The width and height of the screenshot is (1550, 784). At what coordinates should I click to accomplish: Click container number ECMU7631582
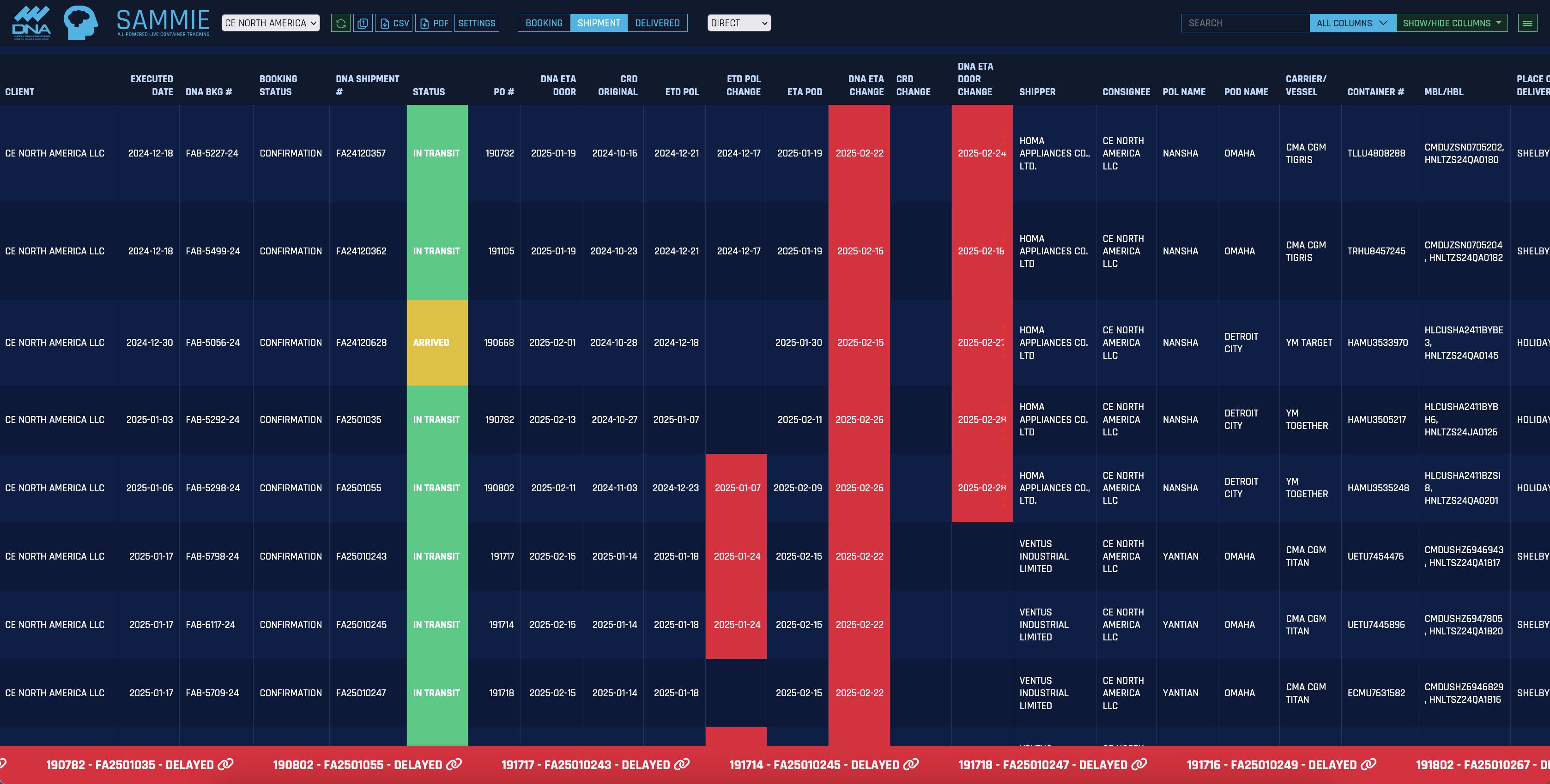(x=1376, y=693)
